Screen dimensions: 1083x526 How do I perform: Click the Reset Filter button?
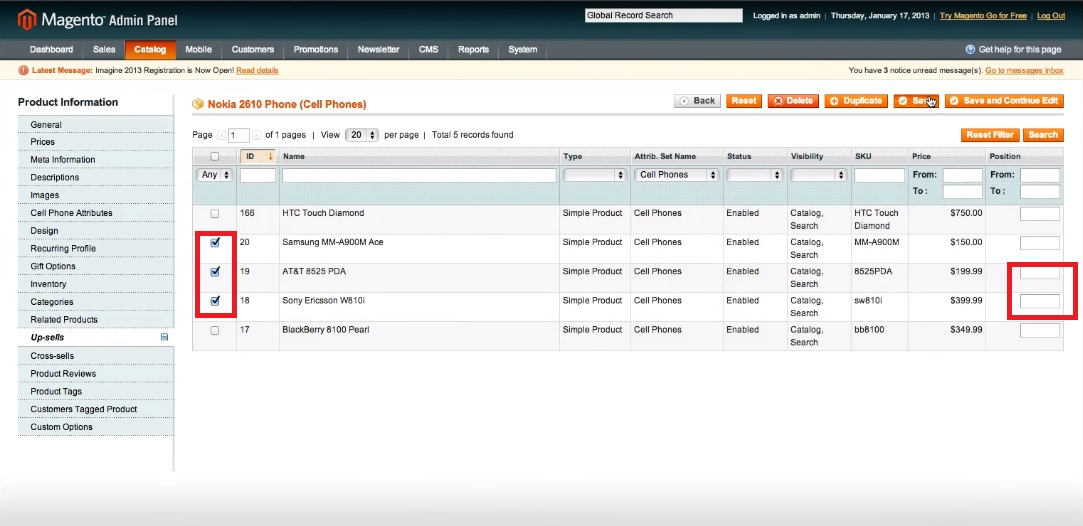point(990,135)
